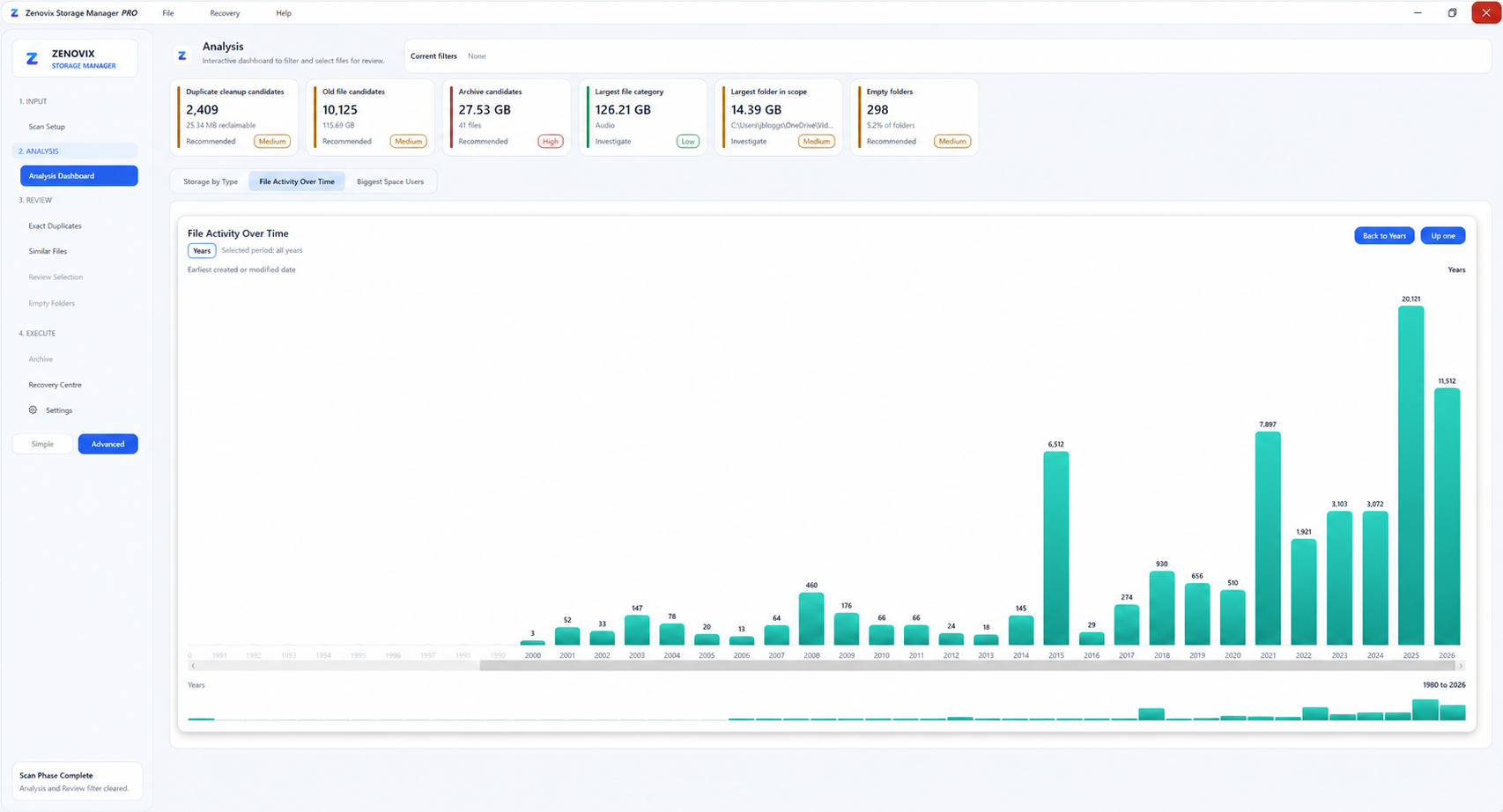Select the 2022 bar with 1,921 files

(x=1304, y=592)
